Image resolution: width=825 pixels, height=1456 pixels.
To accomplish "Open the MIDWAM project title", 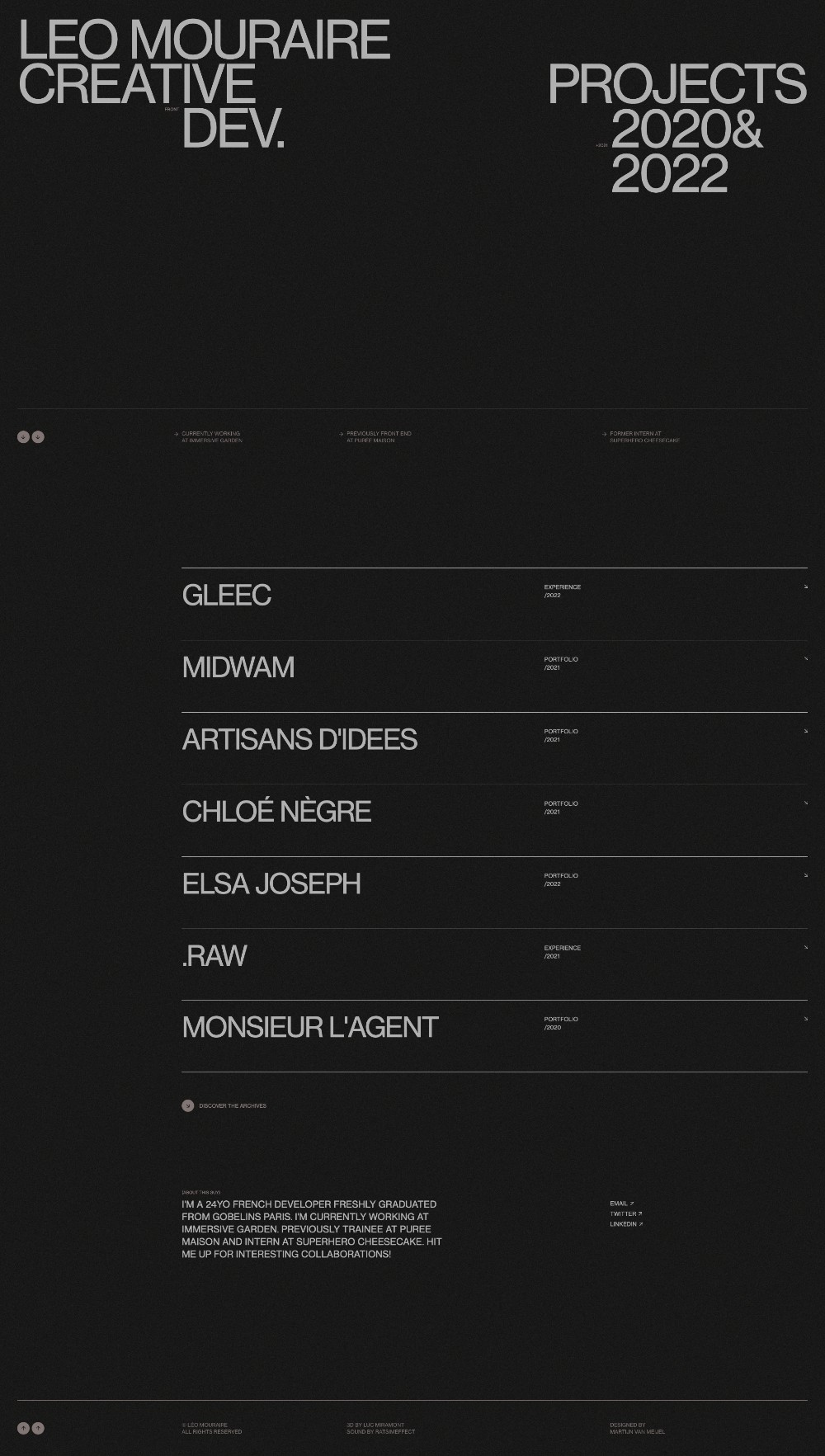I will pyautogui.click(x=238, y=667).
